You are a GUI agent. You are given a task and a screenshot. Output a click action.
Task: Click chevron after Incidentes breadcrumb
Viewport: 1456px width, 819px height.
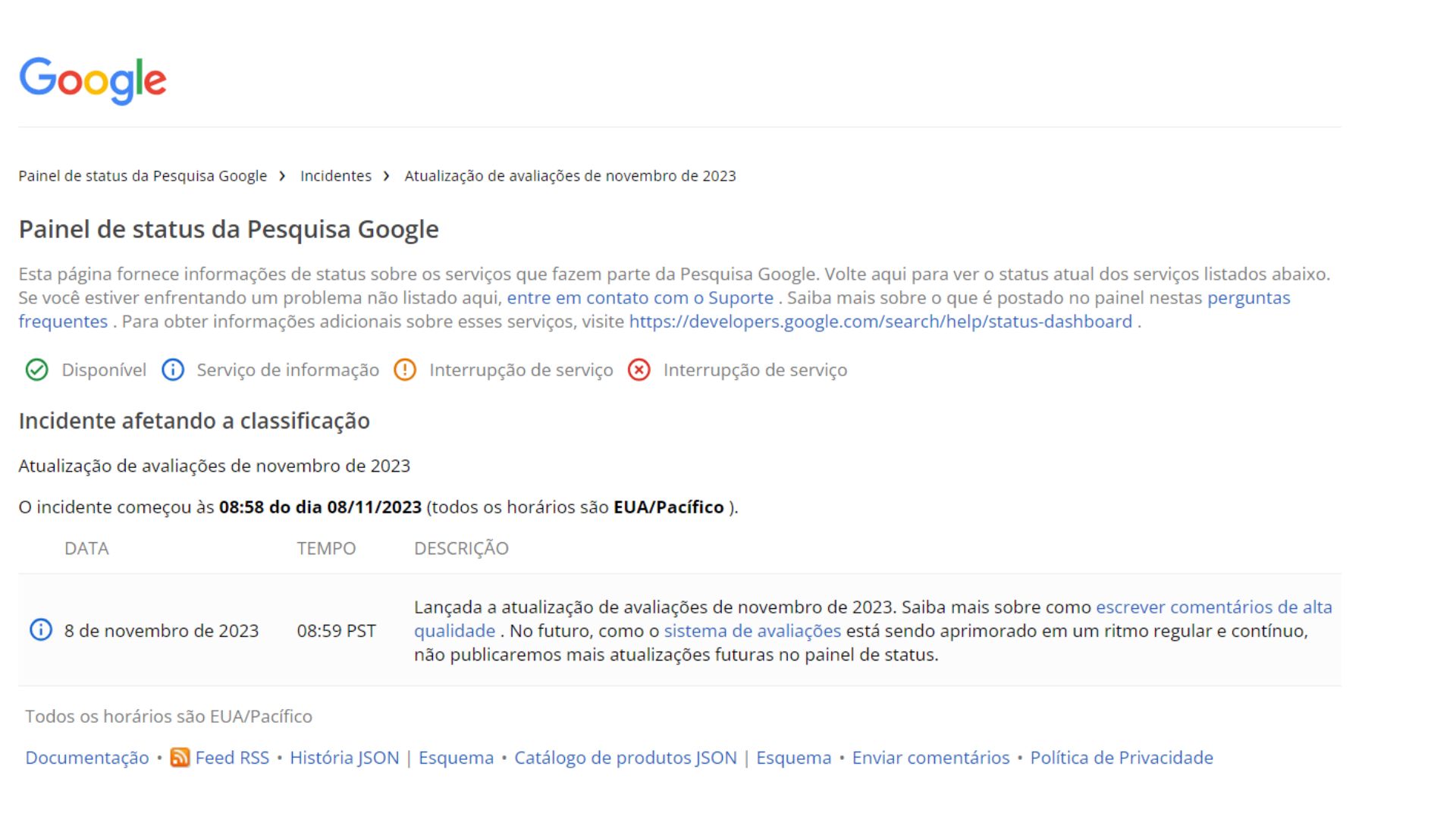pyautogui.click(x=387, y=176)
